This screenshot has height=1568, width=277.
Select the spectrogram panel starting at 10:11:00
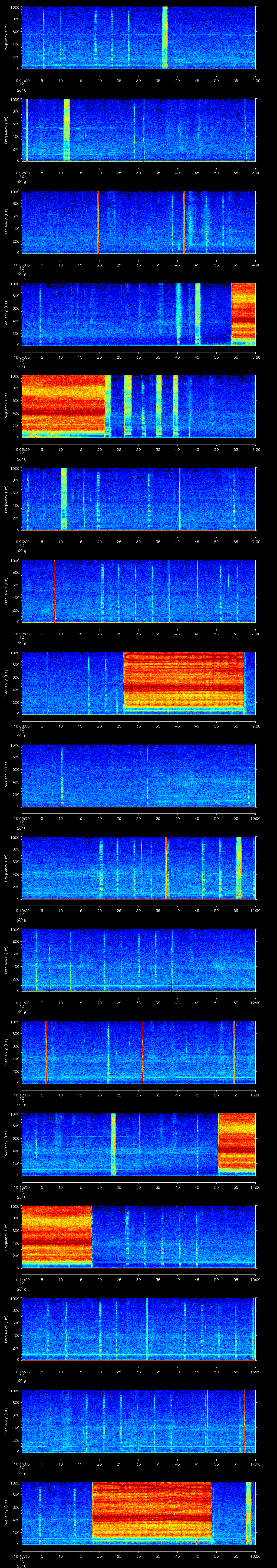pyautogui.click(x=138, y=960)
